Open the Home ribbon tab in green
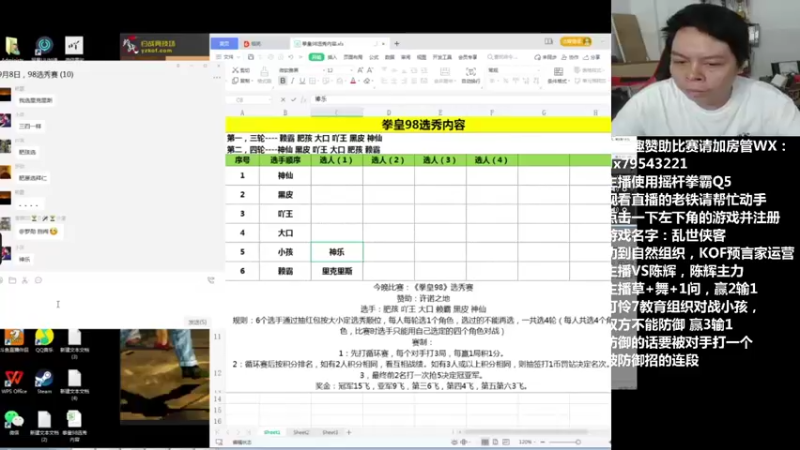The image size is (800, 450). 316,57
